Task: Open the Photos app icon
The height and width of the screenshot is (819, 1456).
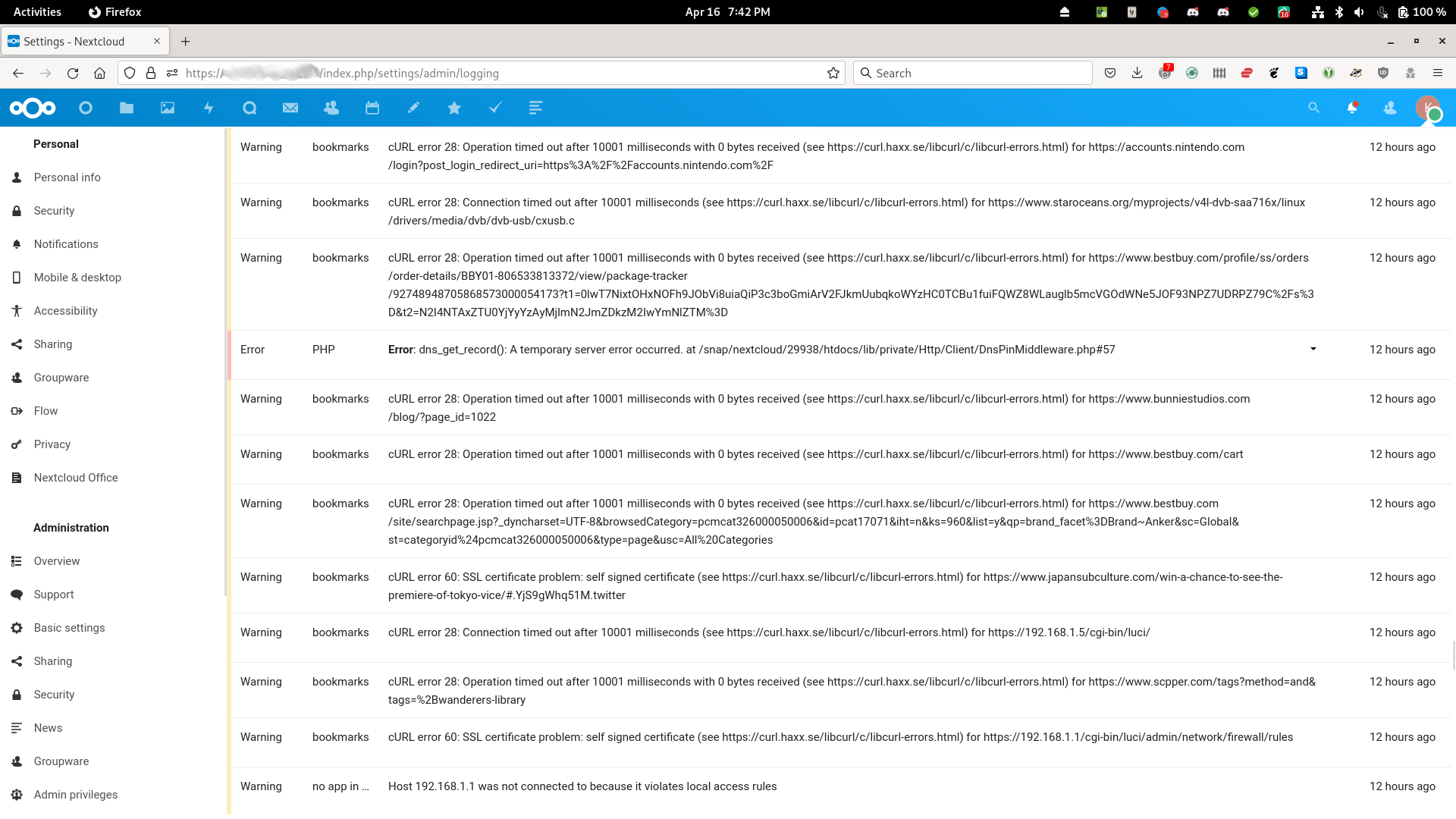Action: [168, 108]
